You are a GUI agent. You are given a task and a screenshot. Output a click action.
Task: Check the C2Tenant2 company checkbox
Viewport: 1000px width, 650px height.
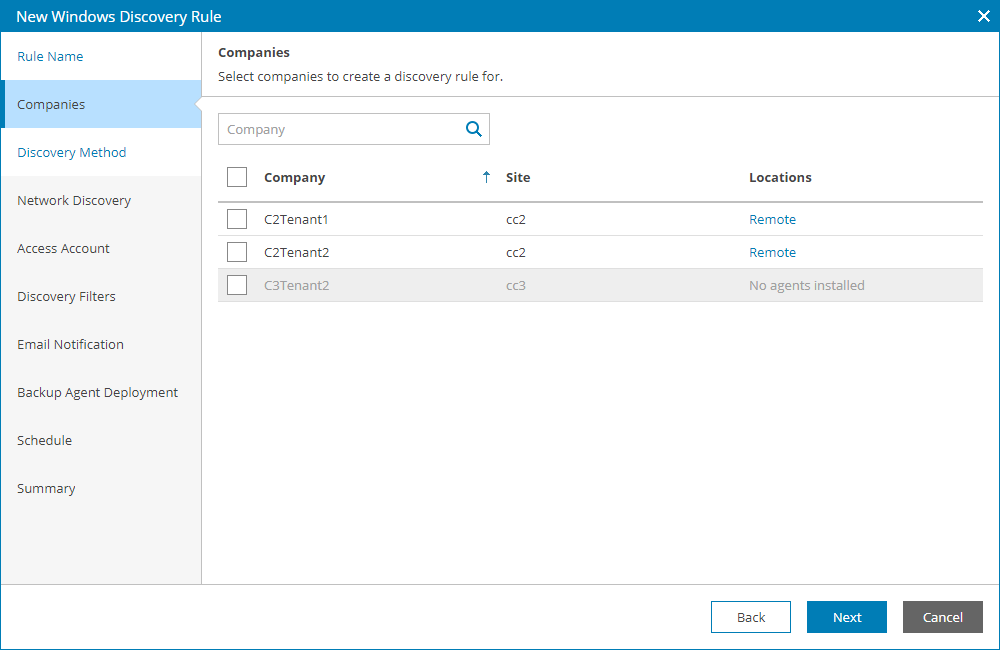click(237, 252)
